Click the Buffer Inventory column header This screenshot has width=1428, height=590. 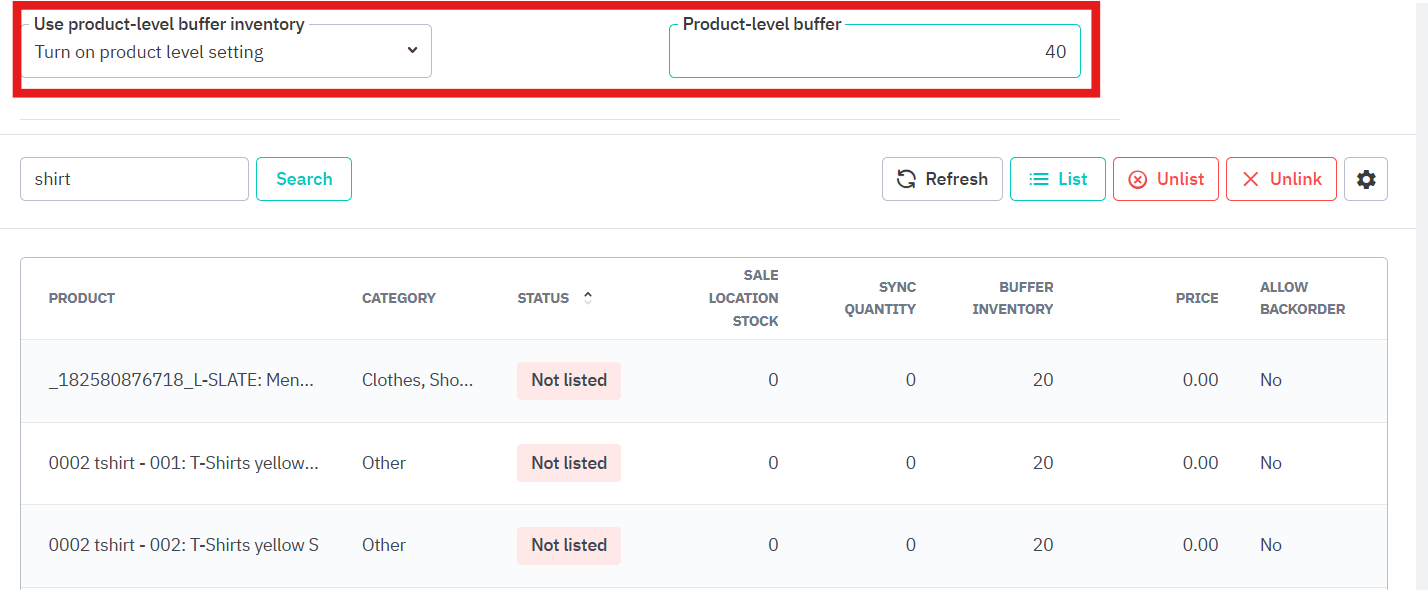1012,298
